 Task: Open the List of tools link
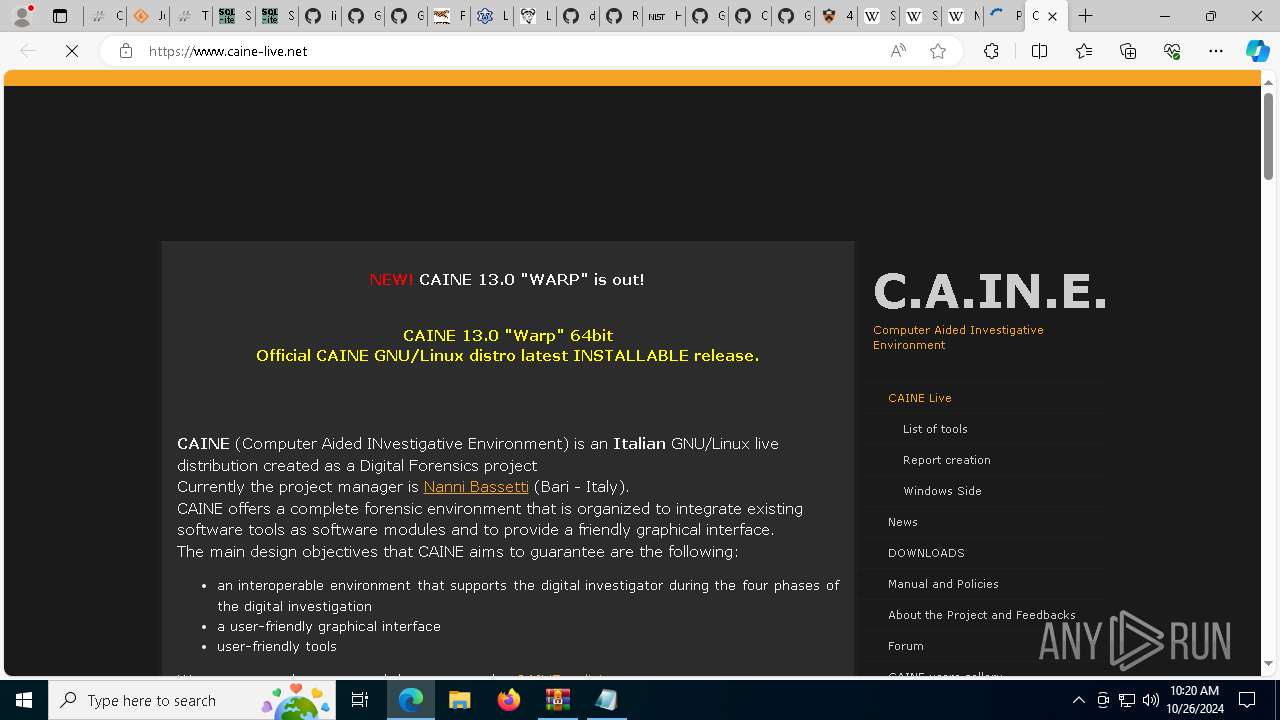coord(935,429)
